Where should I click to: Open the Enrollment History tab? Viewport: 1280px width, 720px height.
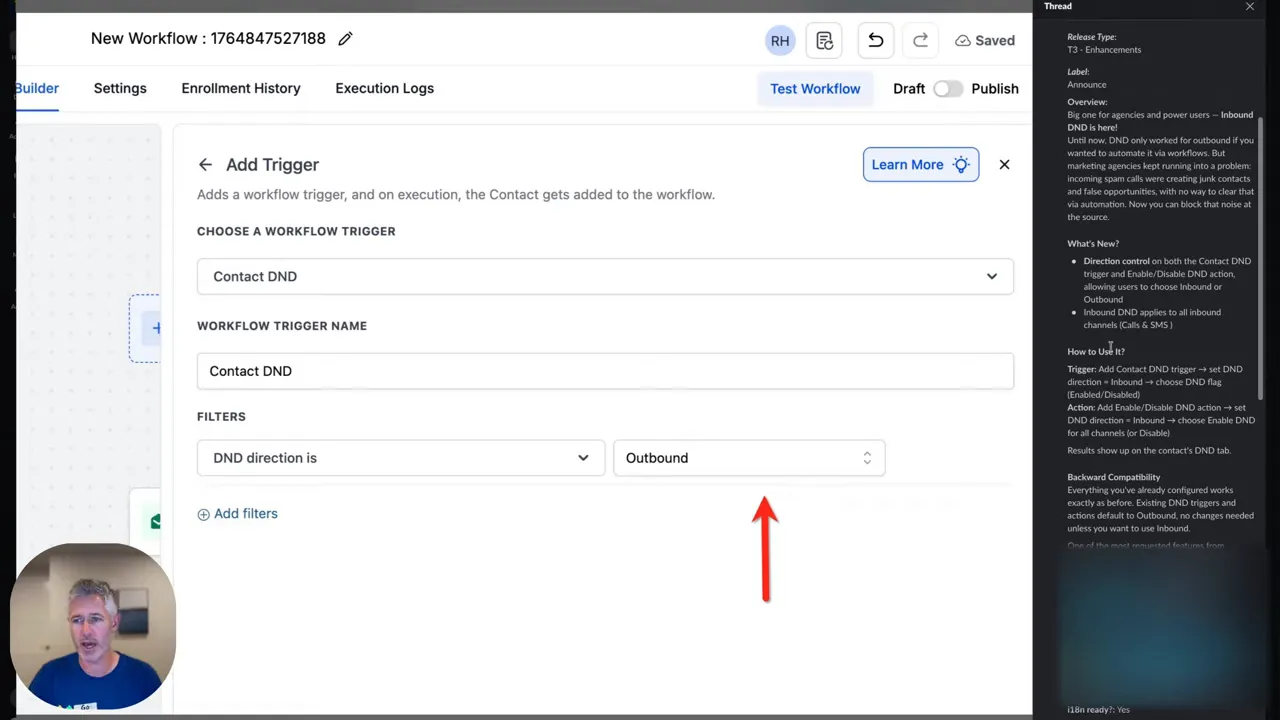tap(241, 89)
